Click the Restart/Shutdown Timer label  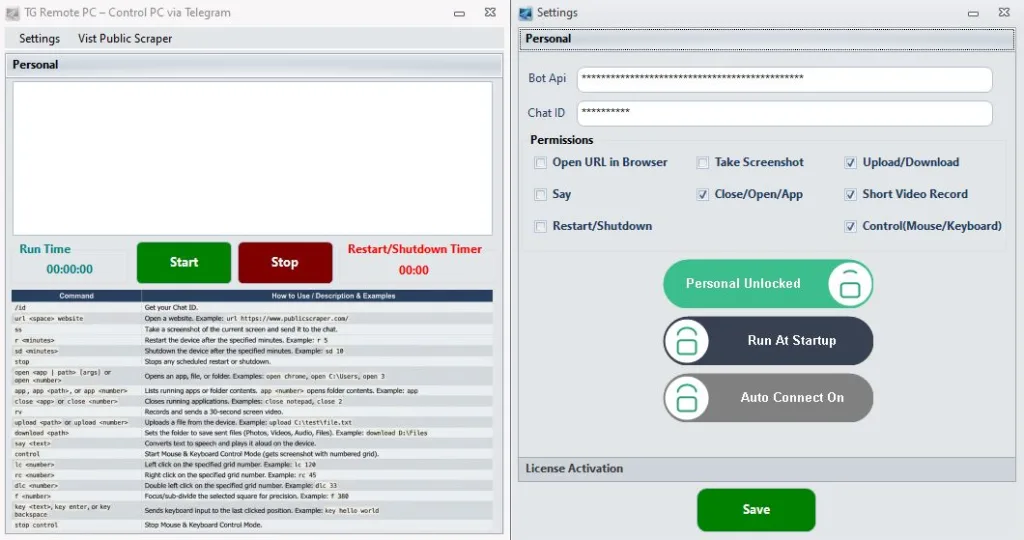(x=415, y=249)
